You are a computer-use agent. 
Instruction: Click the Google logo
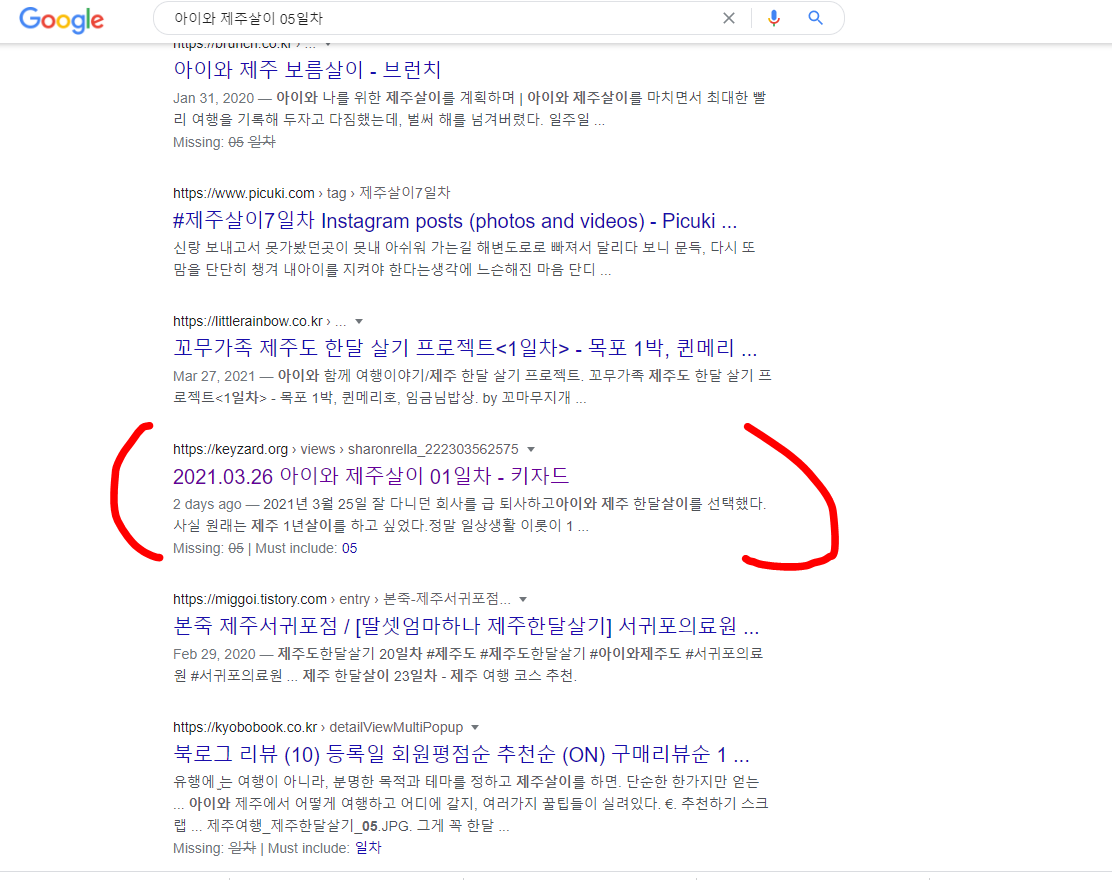[62, 20]
